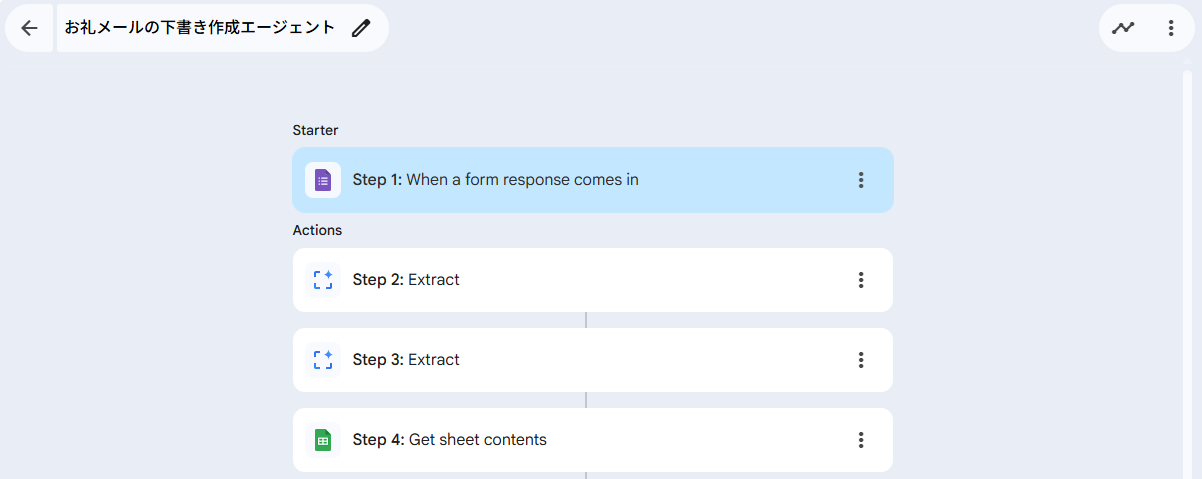Click the Extract icon in Step 2
This screenshot has width=1202, height=479.
point(323,280)
